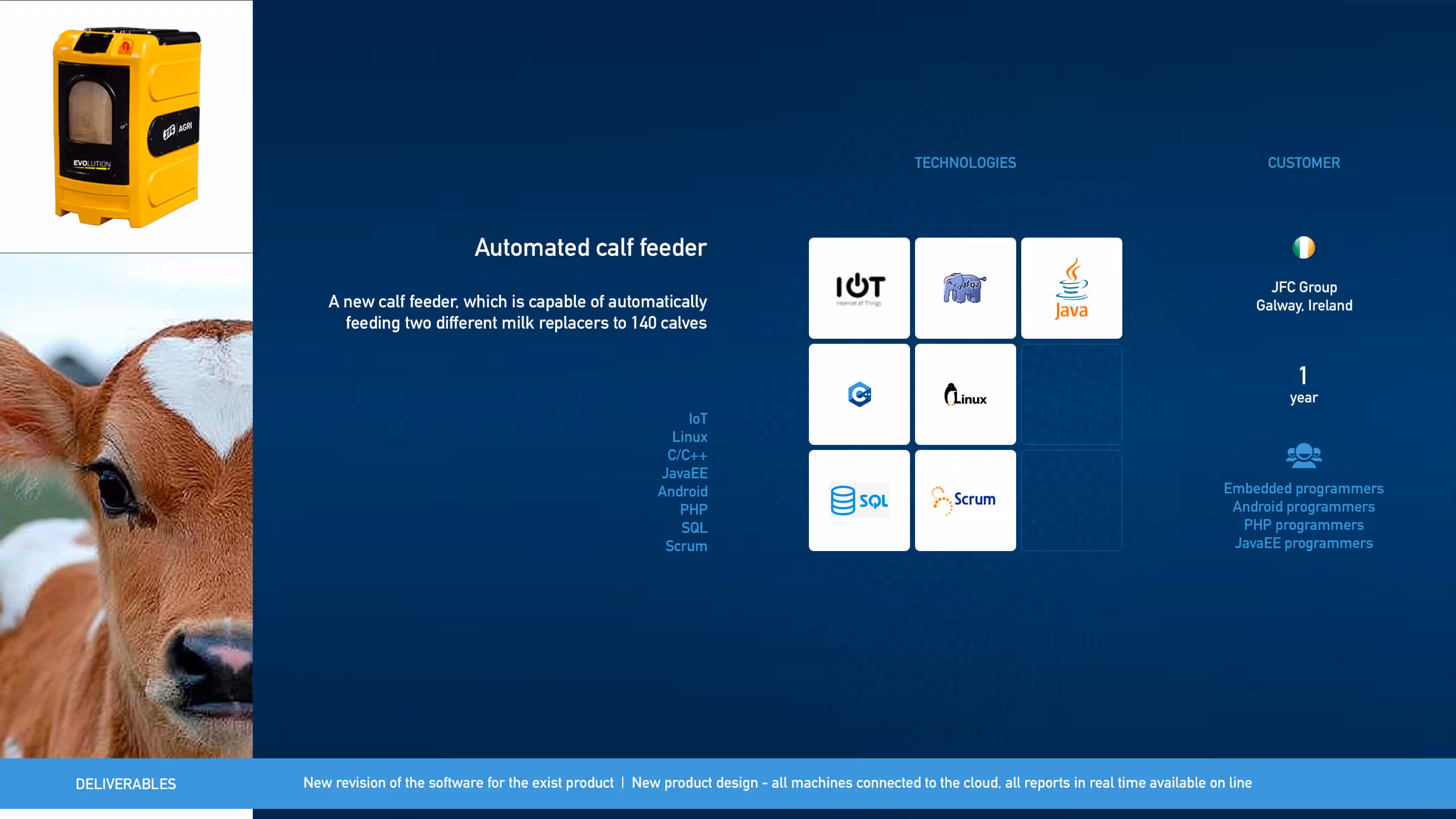This screenshot has height=819, width=1456.
Task: Select the CUSTOMER heading
Action: tap(1303, 163)
